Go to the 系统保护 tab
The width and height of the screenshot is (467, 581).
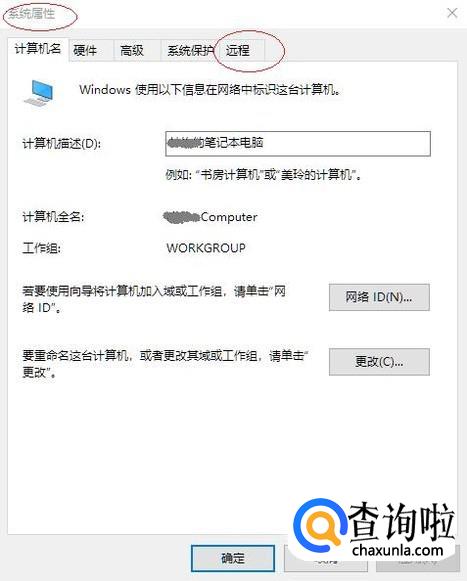point(191,50)
